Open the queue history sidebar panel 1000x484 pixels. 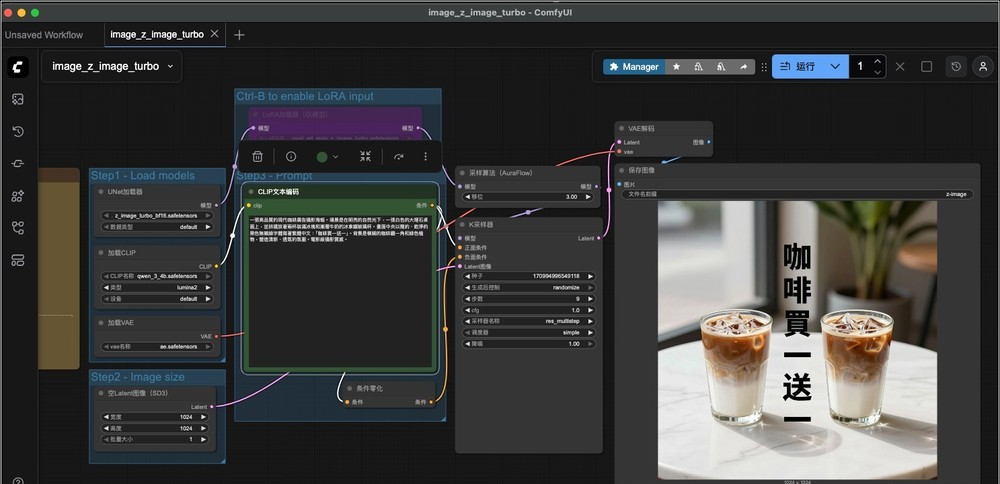pos(18,131)
